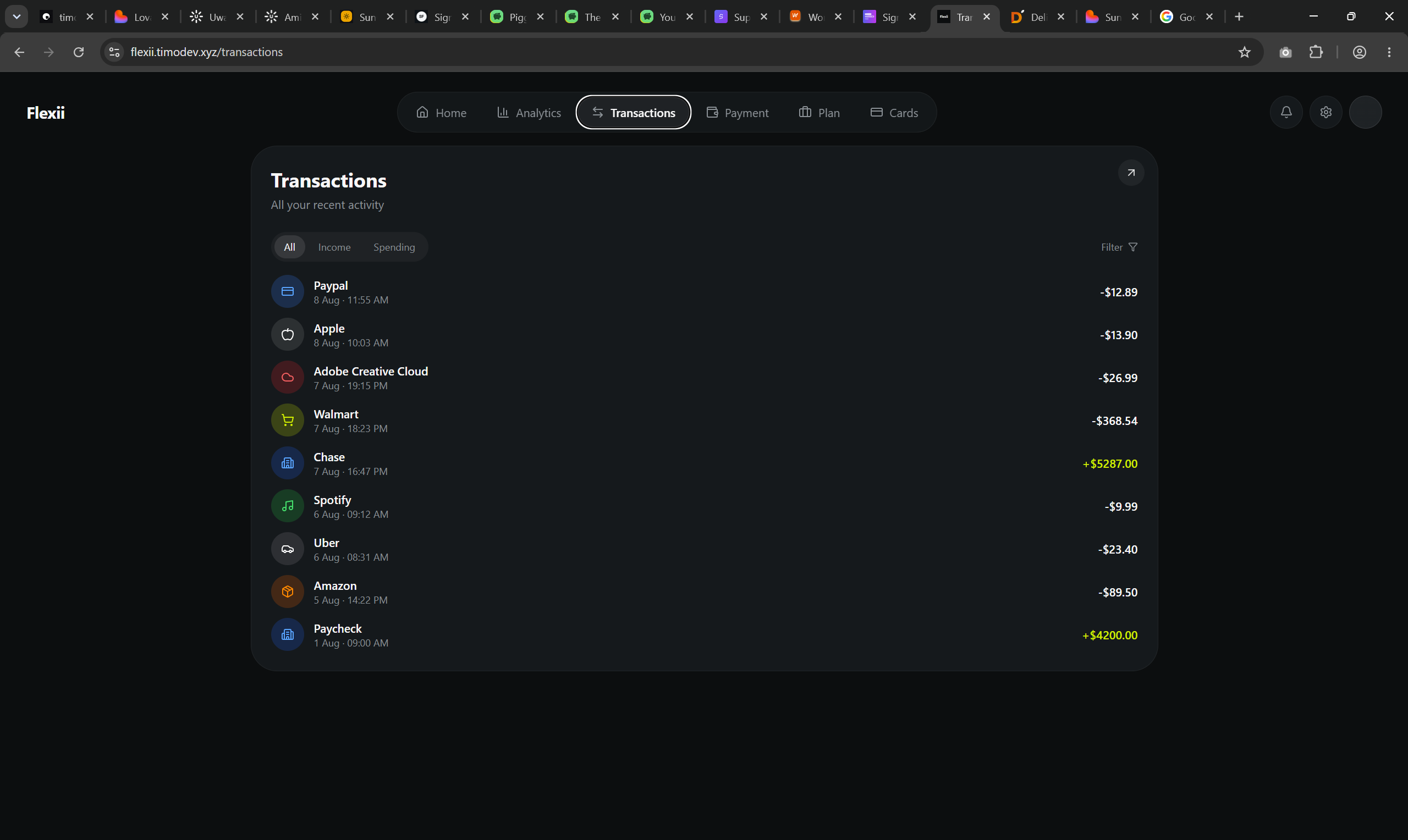Click the camera extension icon
The image size is (1408, 840).
[1286, 52]
